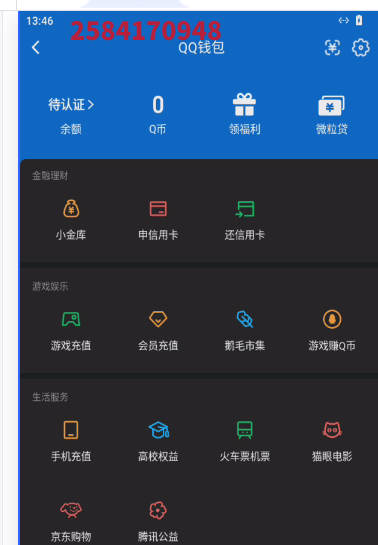378x545 pixels.
Task: Open the 微粒贷 loan icon
Action: pyautogui.click(x=331, y=105)
